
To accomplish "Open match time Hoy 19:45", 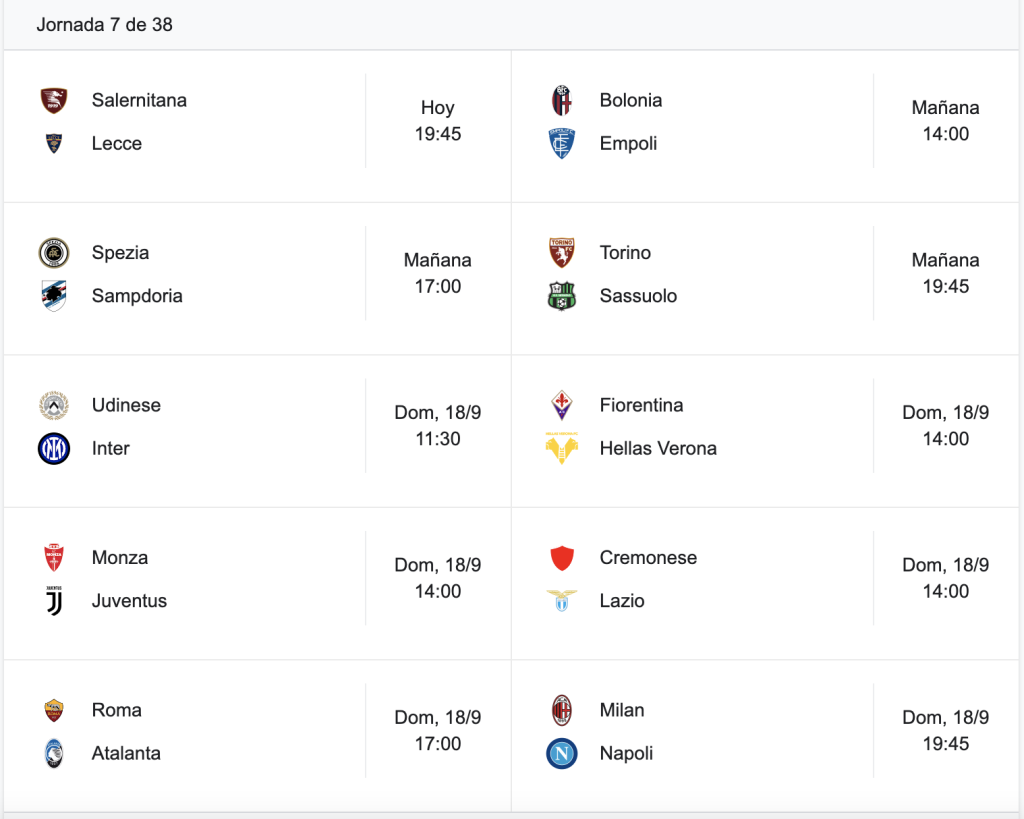I will click(x=438, y=121).
